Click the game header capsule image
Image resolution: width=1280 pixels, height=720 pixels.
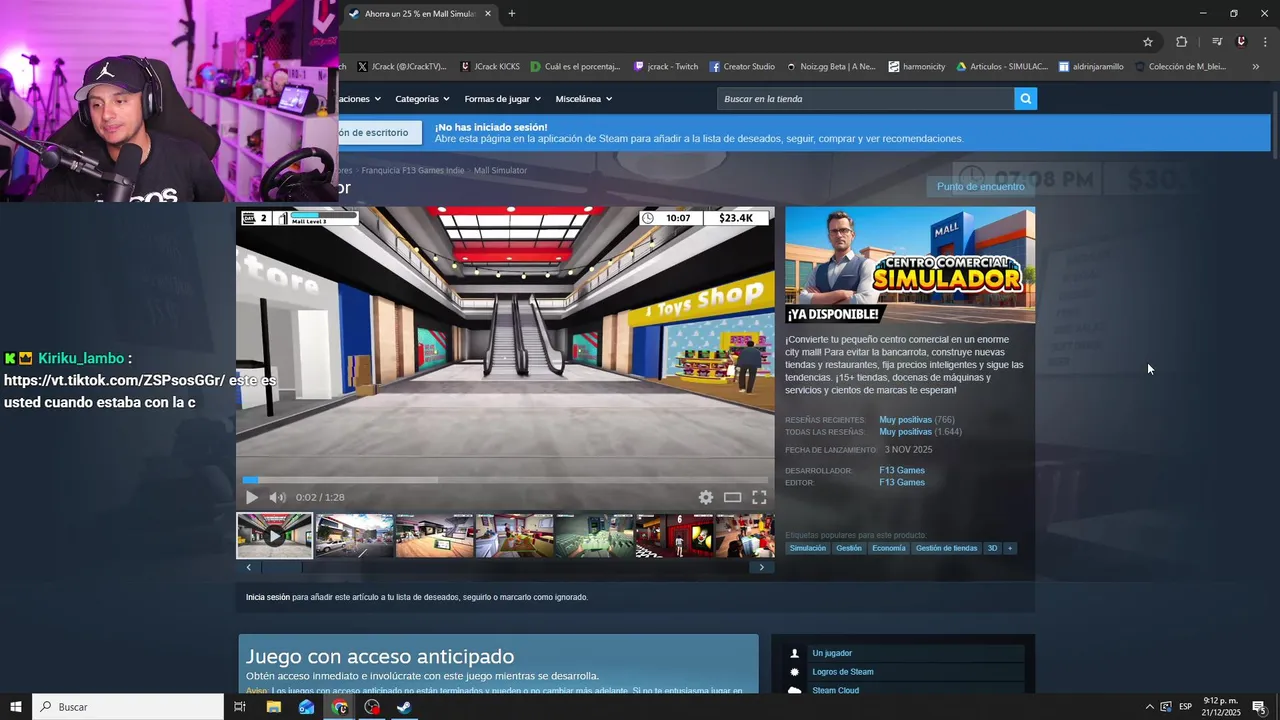[910, 265]
